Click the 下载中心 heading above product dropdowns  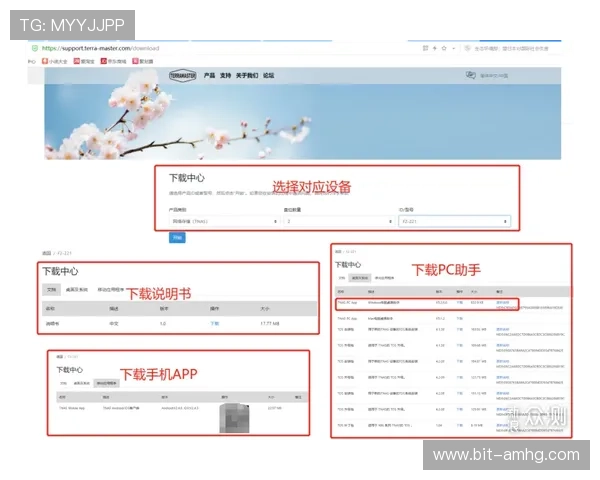click(187, 178)
